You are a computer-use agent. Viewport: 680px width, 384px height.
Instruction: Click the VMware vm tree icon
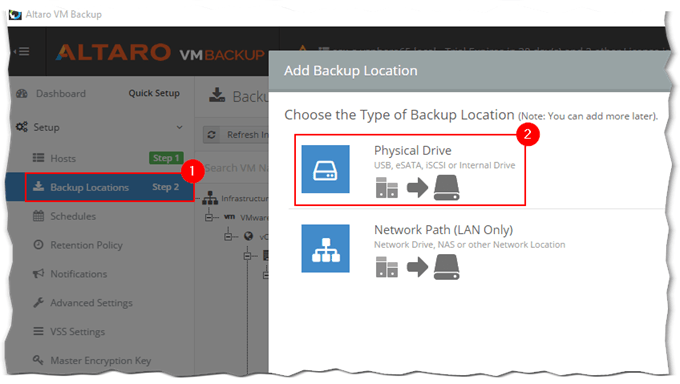point(229,217)
